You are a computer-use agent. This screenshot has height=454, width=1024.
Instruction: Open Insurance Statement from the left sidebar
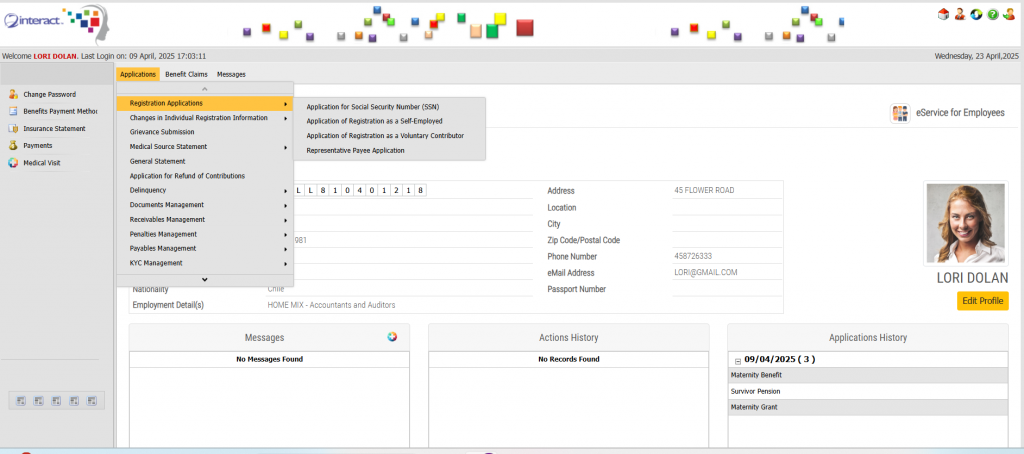54,128
